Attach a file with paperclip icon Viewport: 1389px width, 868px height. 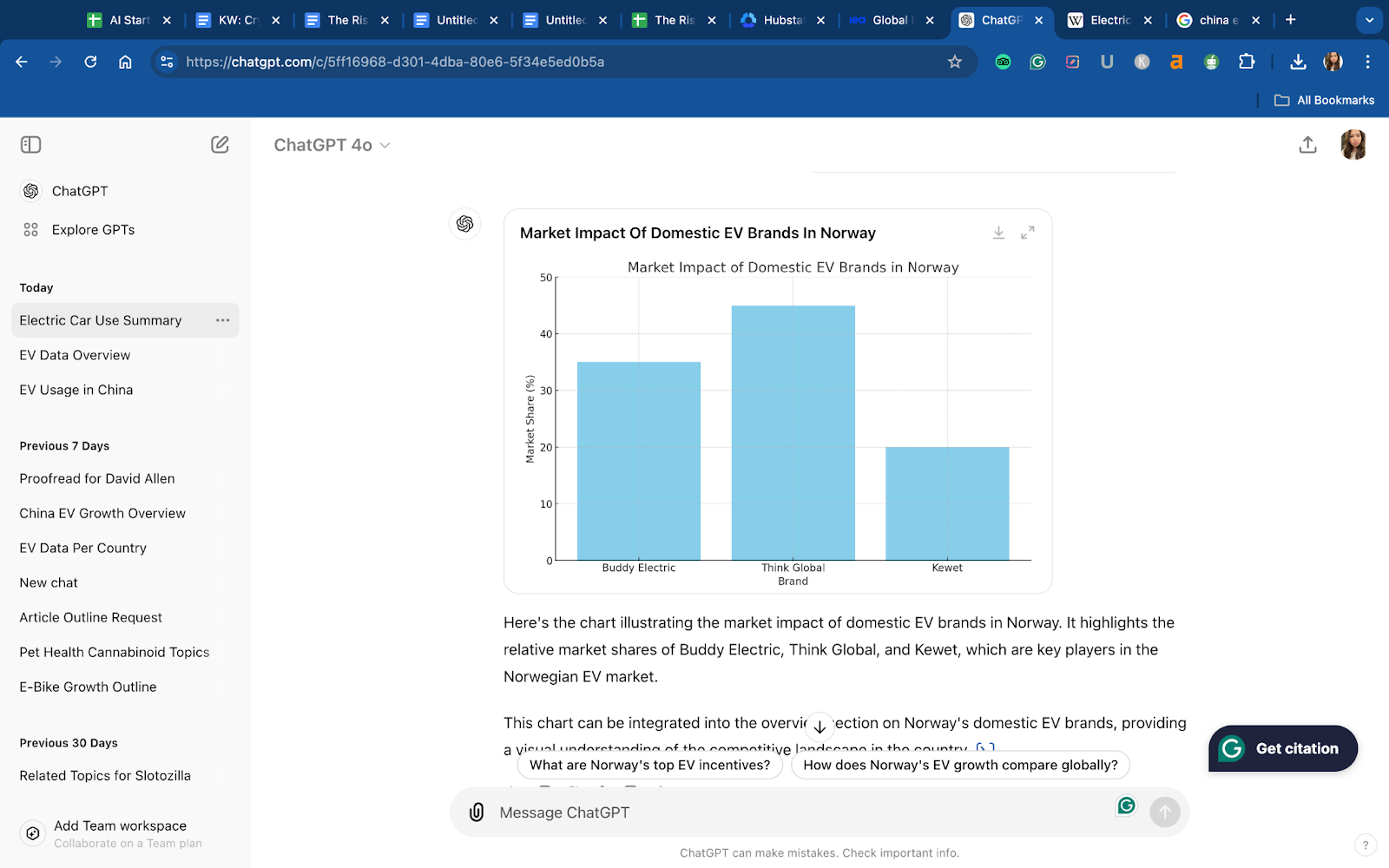coord(477,812)
